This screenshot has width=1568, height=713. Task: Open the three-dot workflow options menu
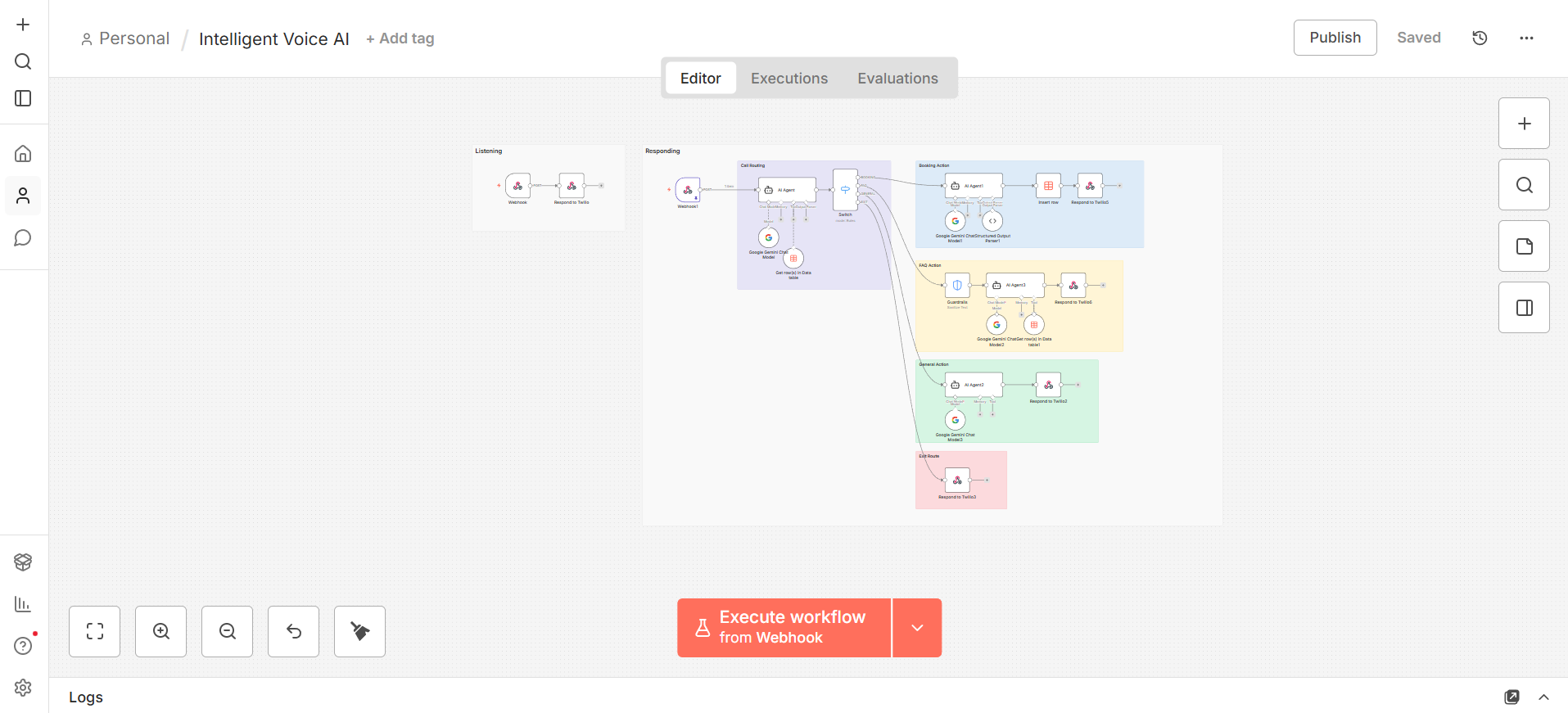(1526, 38)
